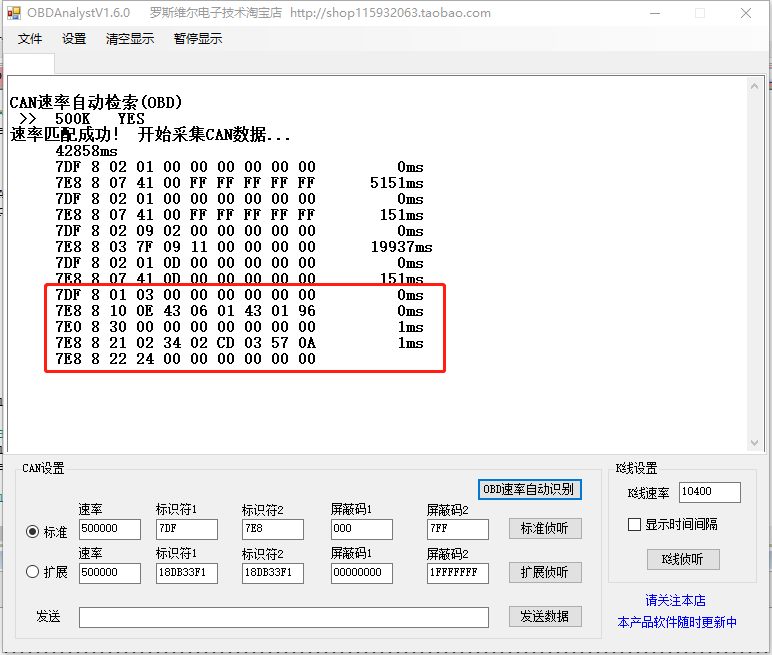Click extended 标识符2 field with 18DB33F1

point(273,573)
